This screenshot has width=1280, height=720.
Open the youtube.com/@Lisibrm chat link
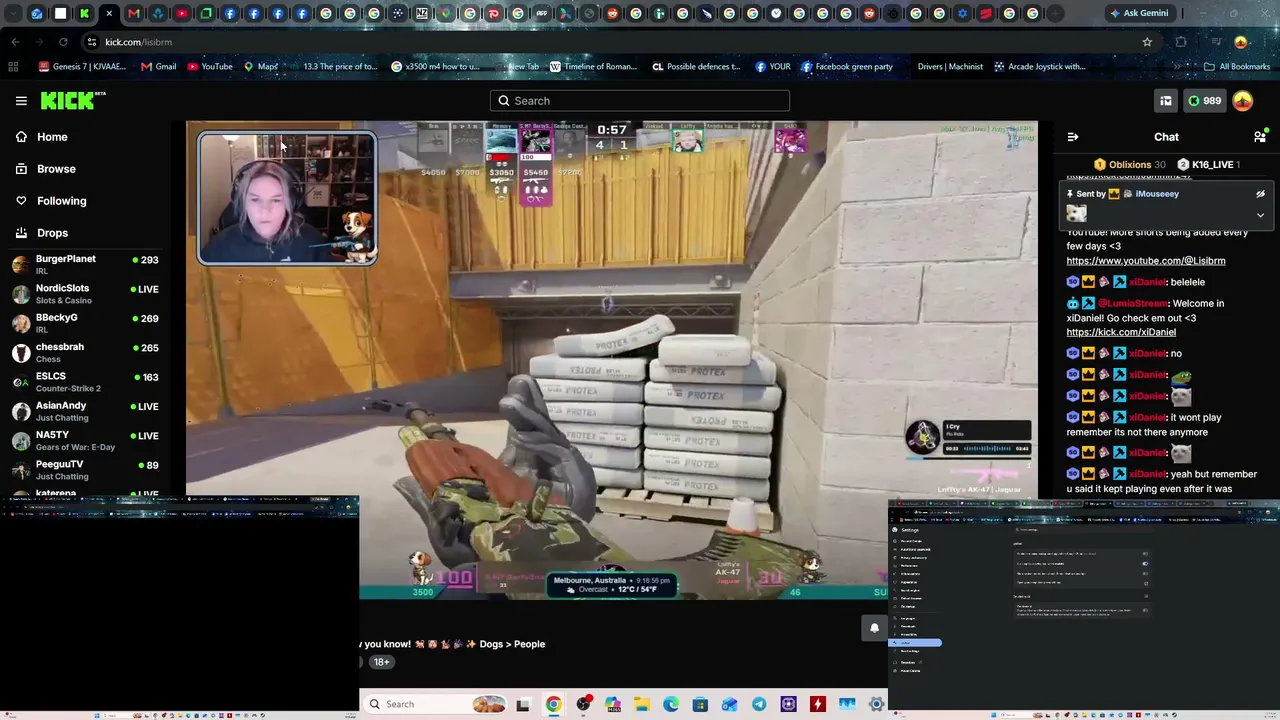(x=1146, y=261)
